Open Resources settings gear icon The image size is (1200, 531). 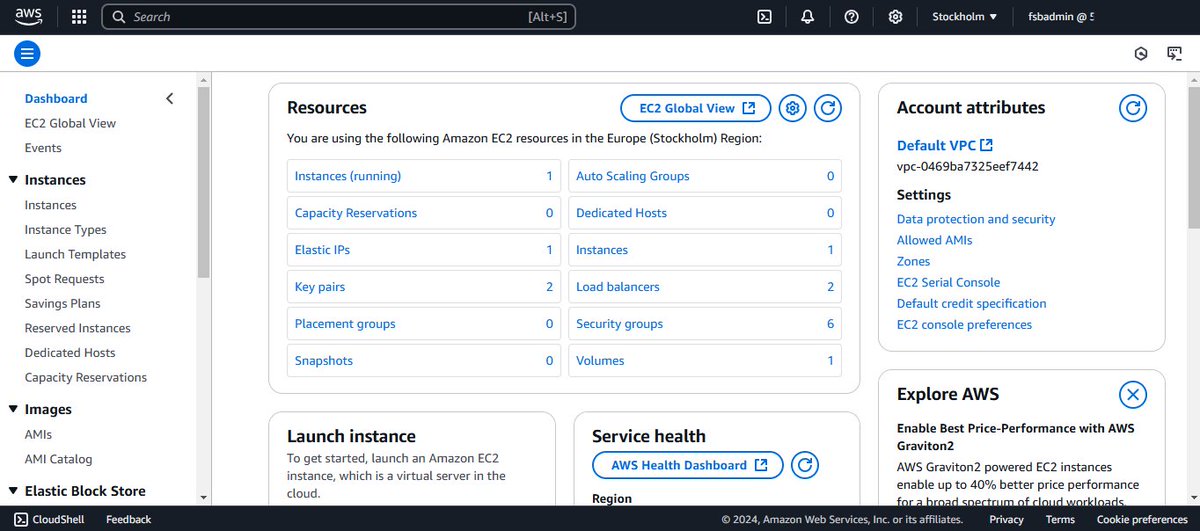coord(793,108)
